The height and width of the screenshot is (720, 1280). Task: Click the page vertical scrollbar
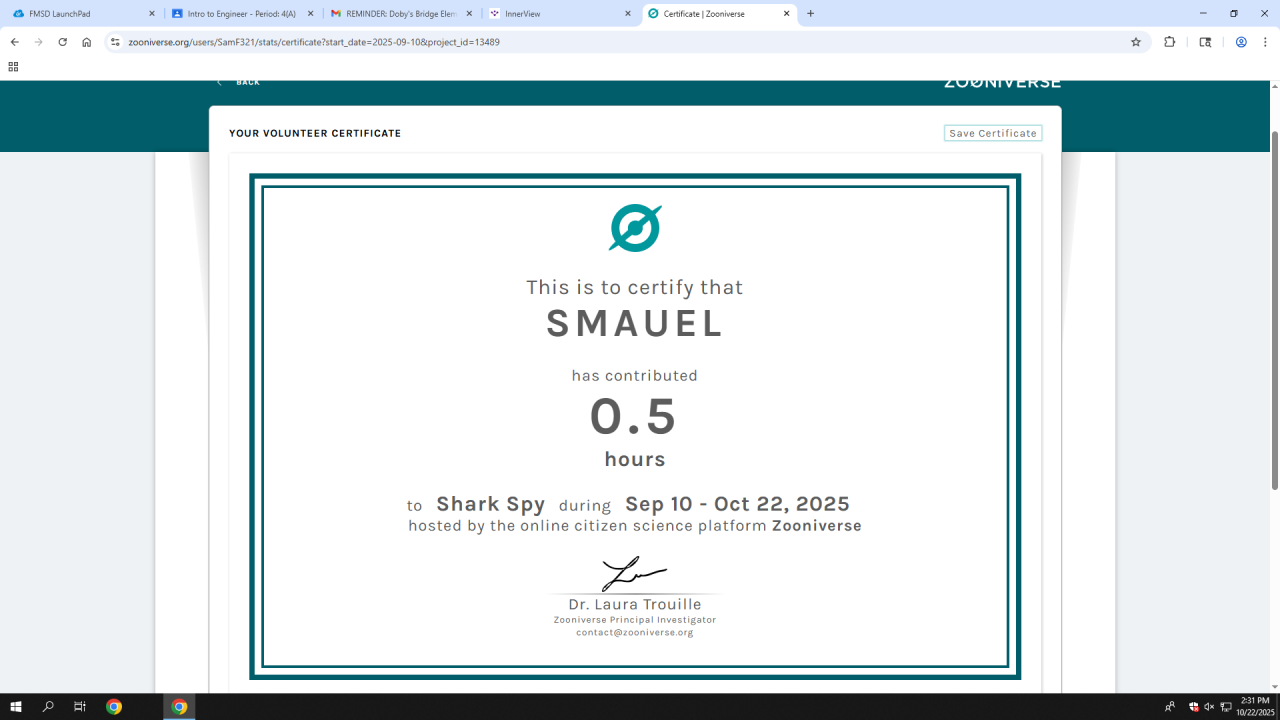pos(1274,310)
